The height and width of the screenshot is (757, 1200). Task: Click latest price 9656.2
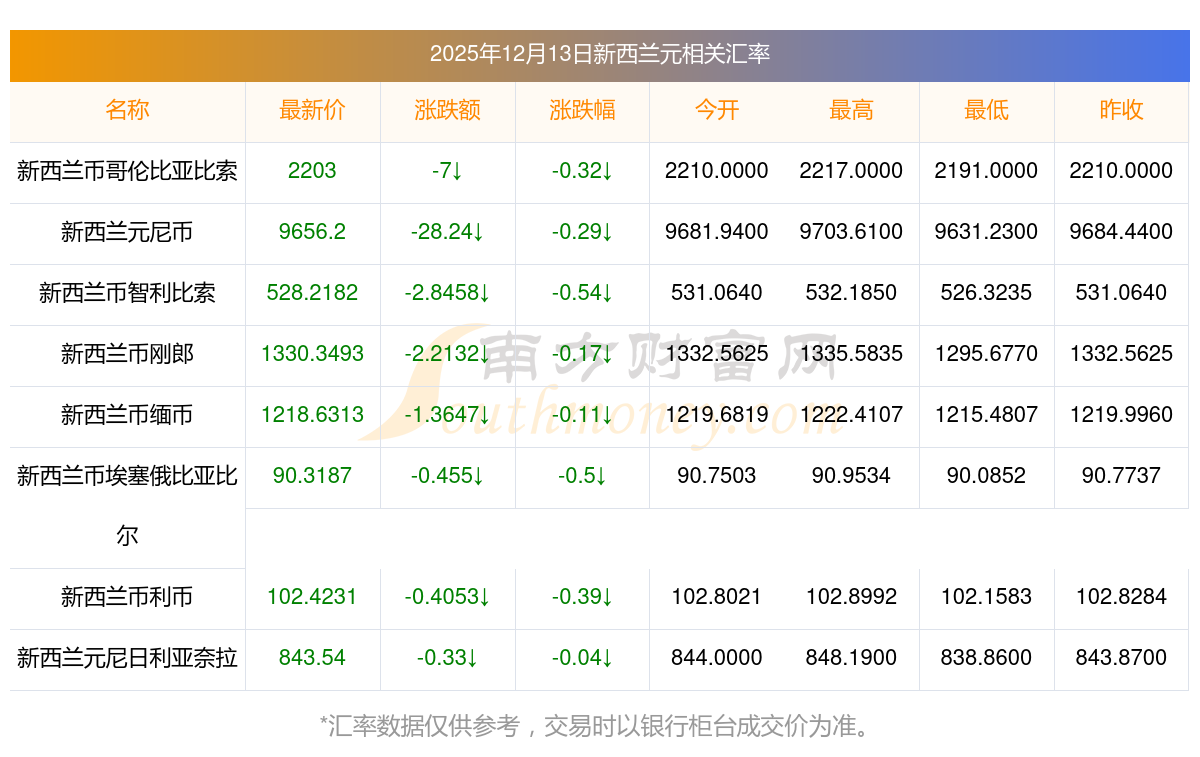tap(312, 232)
